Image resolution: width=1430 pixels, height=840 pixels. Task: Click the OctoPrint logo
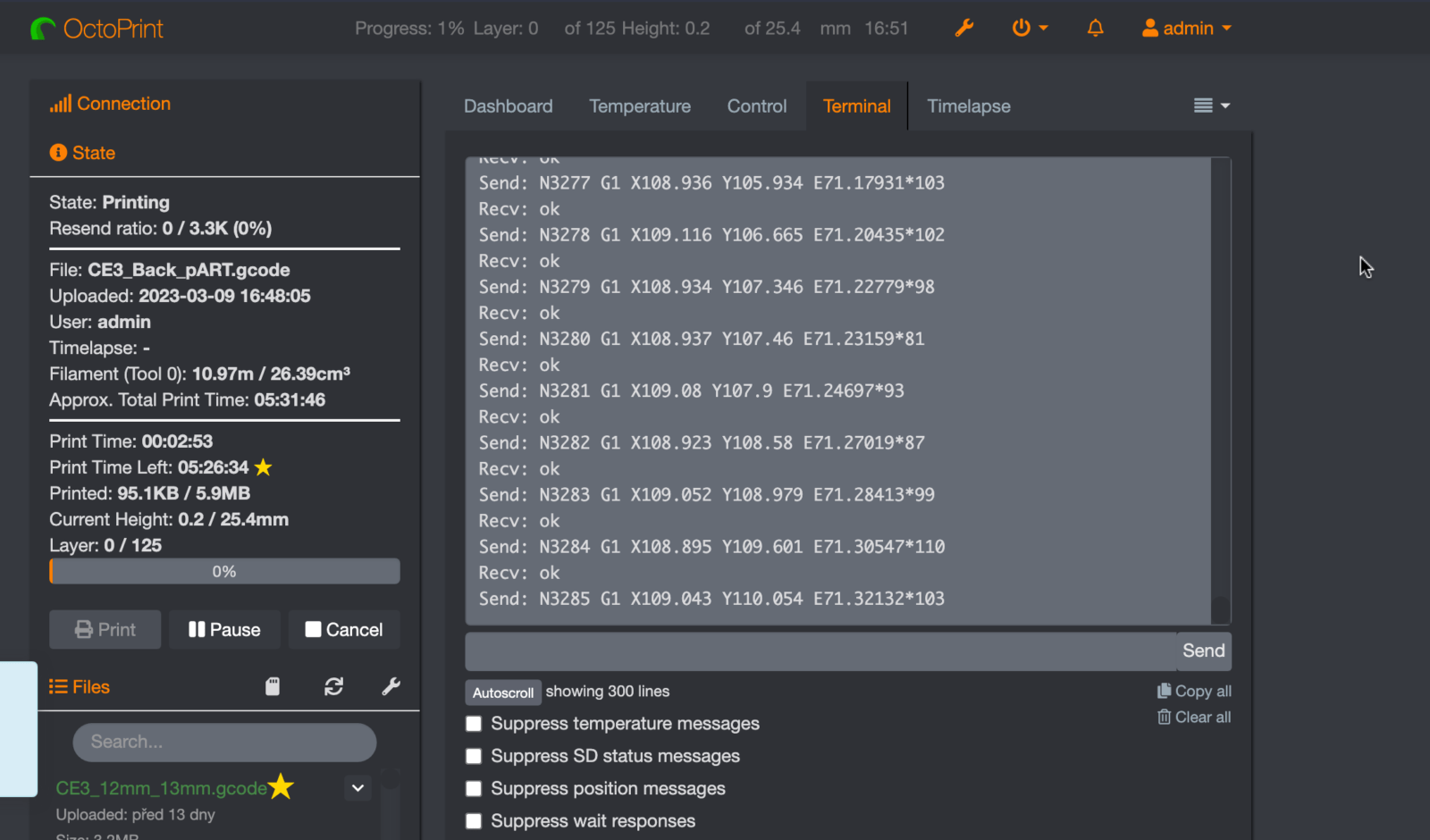point(97,29)
